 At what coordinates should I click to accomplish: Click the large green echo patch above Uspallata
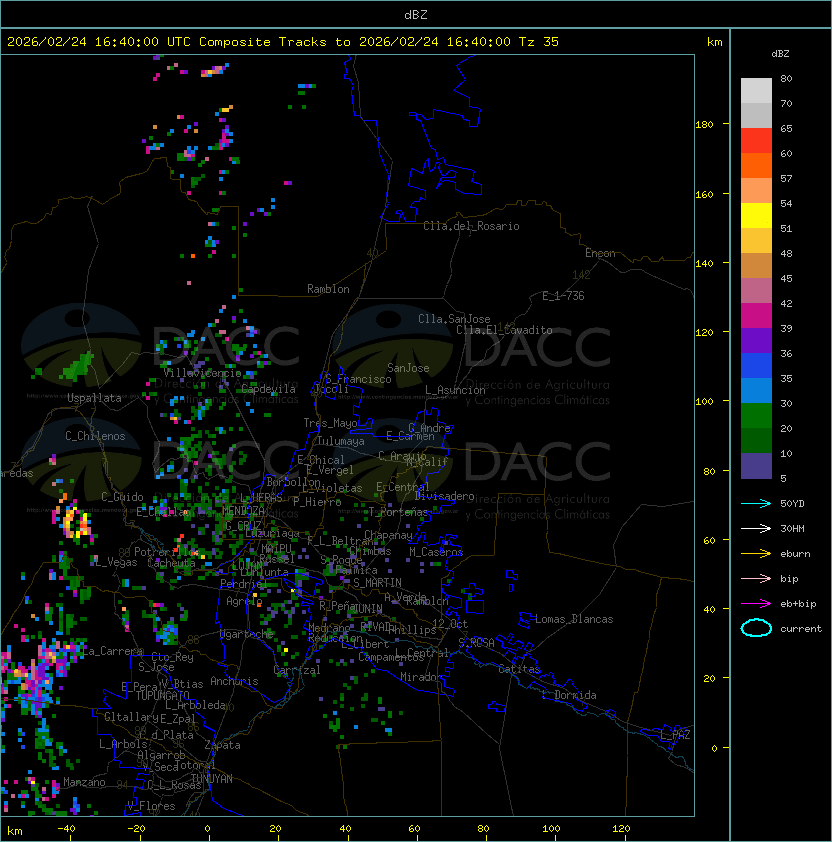click(78, 366)
